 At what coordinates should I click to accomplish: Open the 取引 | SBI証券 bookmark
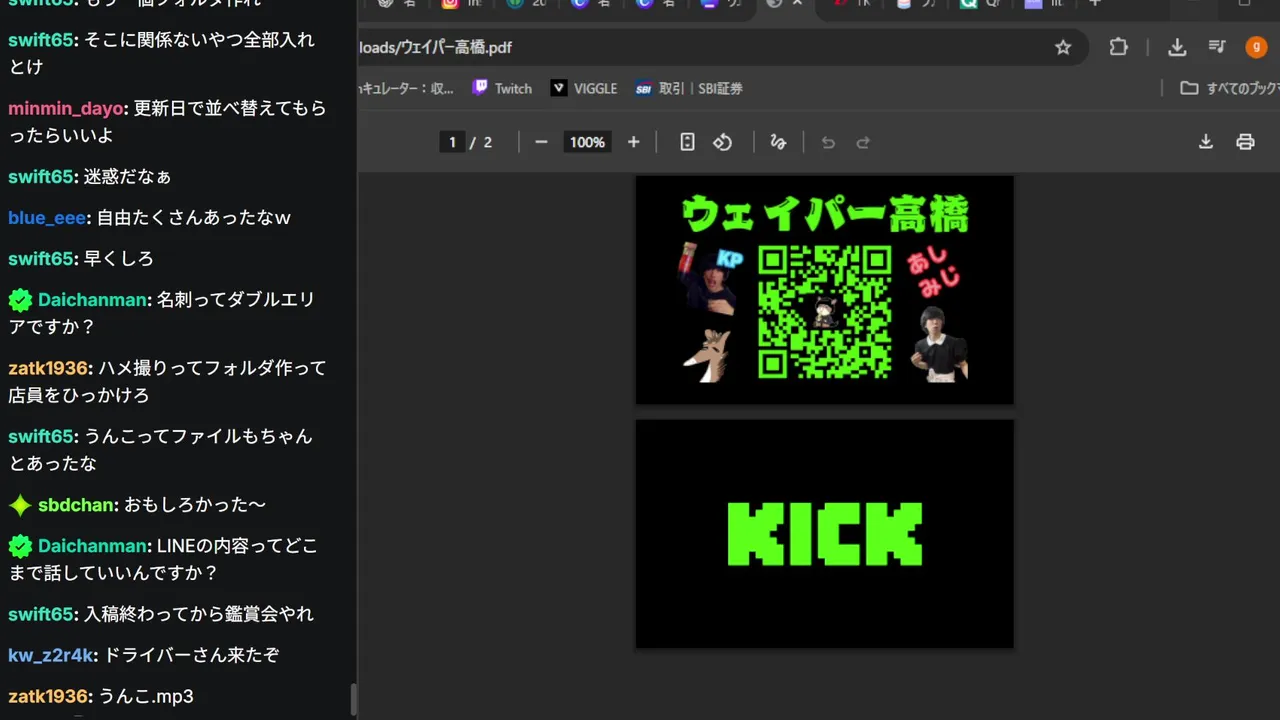click(689, 88)
